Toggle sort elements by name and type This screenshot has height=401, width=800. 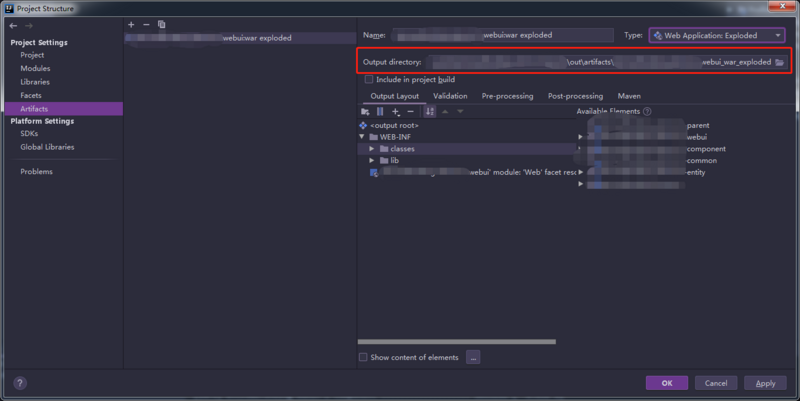[x=430, y=112]
